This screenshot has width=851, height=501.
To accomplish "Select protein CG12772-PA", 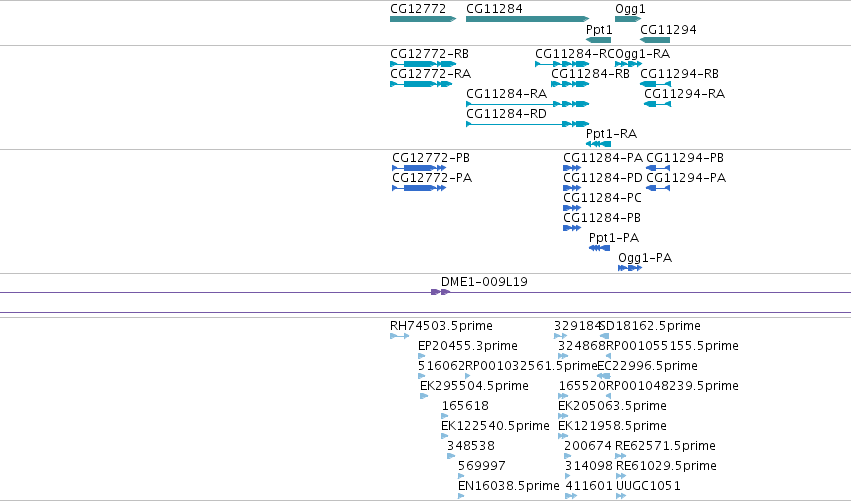I will [419, 188].
